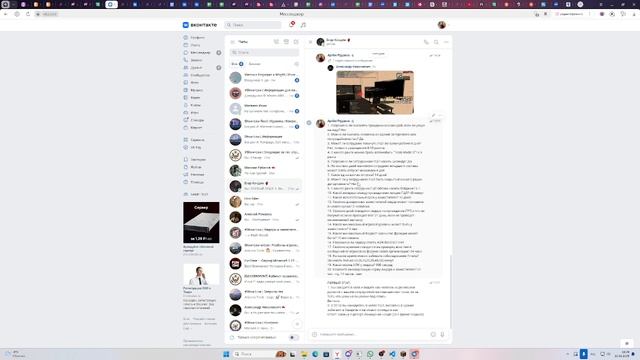
Task: Open the conversation partner's avatar in chat header
Action: click(320, 42)
